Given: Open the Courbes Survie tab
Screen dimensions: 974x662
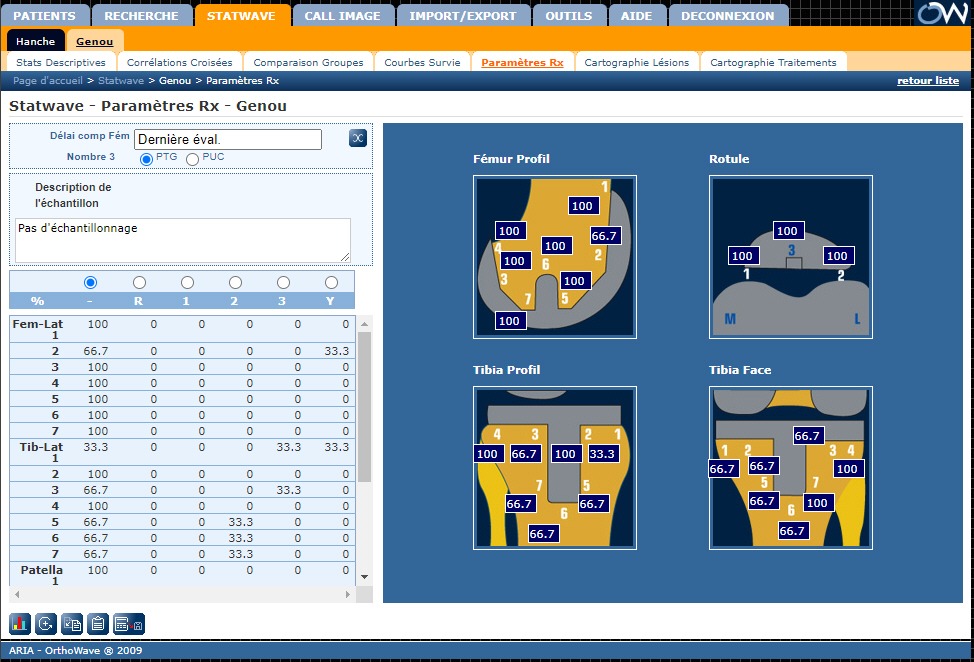Looking at the screenshot, I should (422, 62).
